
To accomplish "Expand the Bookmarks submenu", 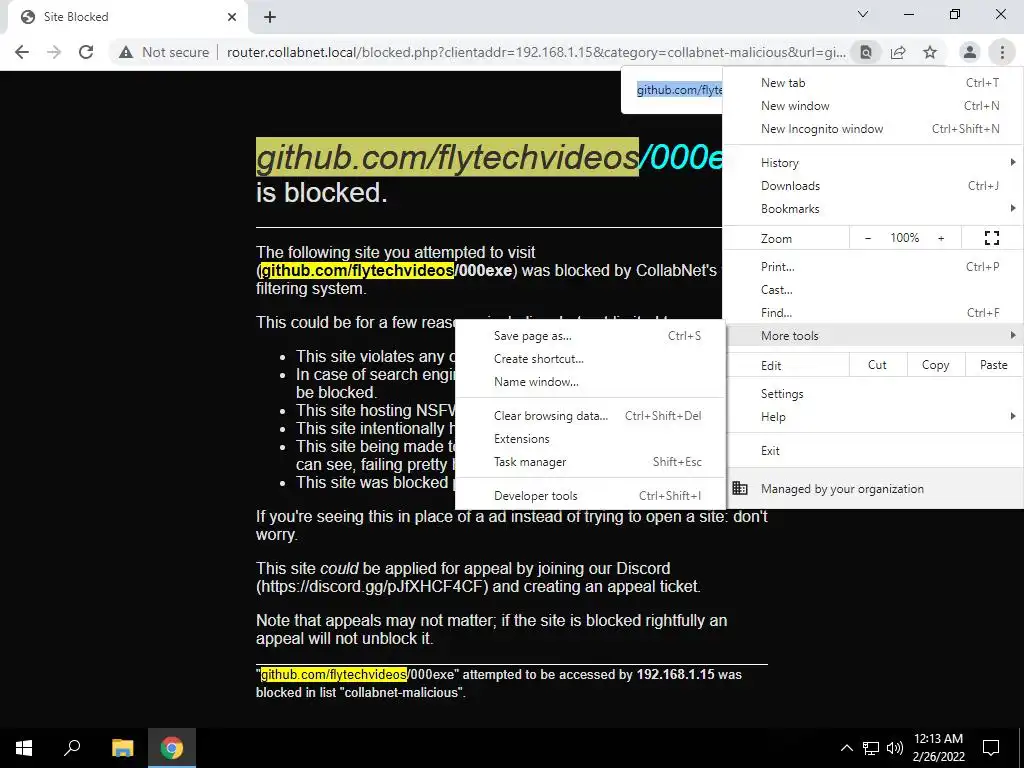I will pos(873,208).
